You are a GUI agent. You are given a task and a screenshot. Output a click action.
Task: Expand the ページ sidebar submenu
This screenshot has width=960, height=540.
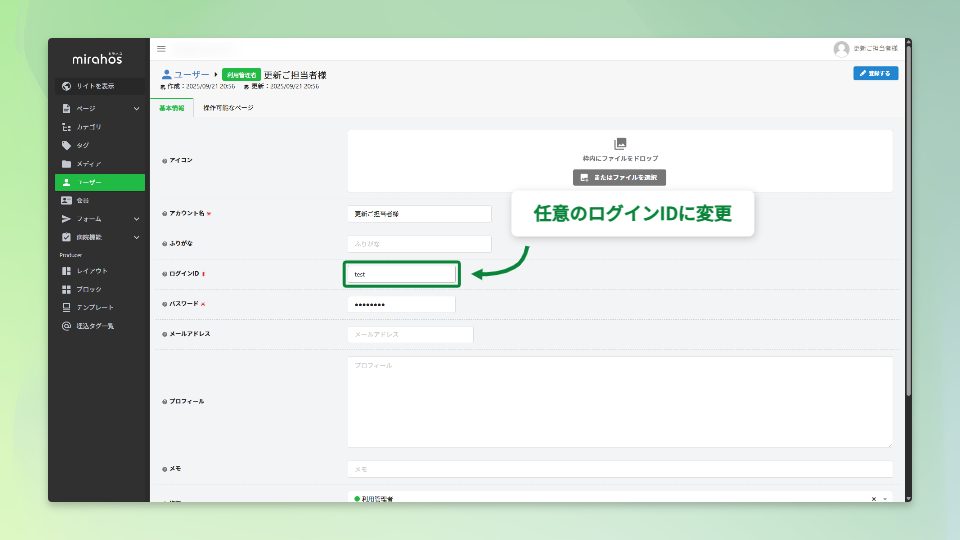point(137,108)
